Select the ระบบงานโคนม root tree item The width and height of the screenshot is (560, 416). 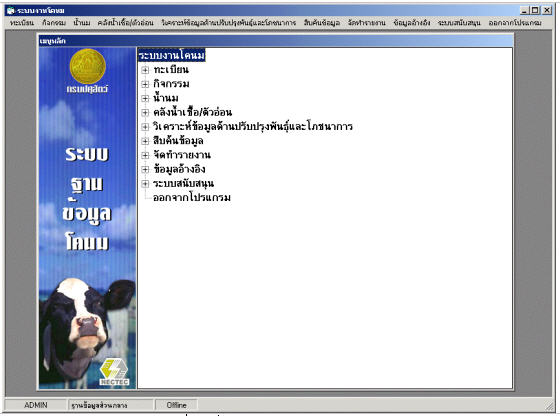[x=171, y=55]
